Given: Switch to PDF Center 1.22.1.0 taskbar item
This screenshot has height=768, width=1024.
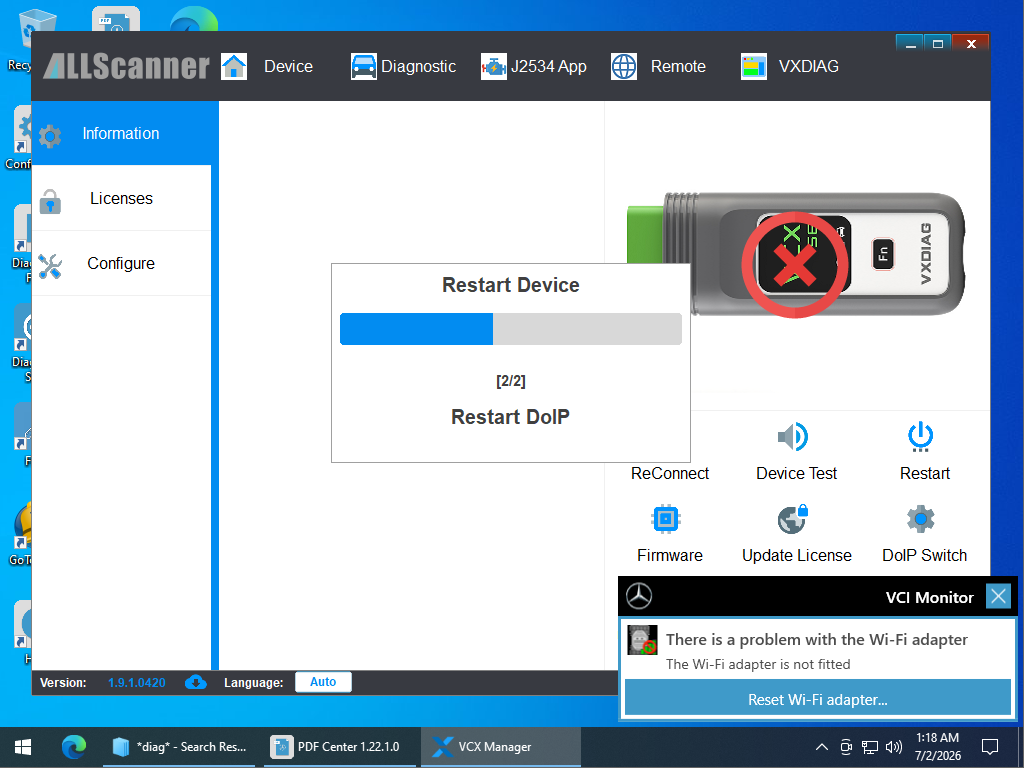Looking at the screenshot, I should (340, 747).
